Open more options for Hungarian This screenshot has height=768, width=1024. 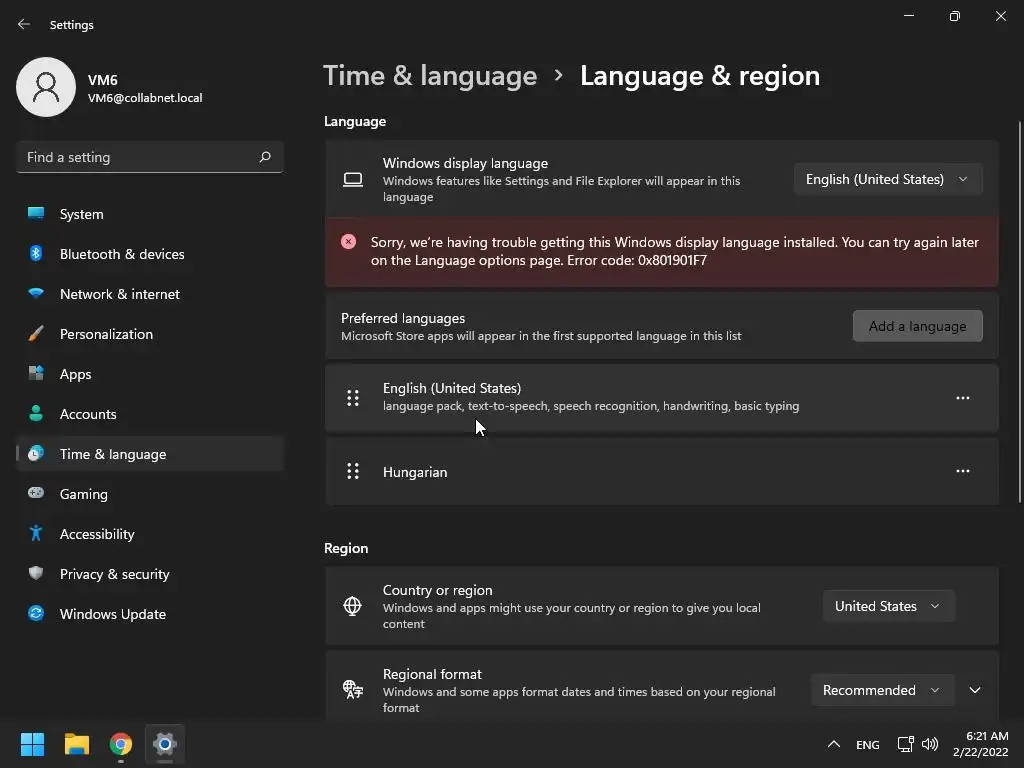coord(963,471)
